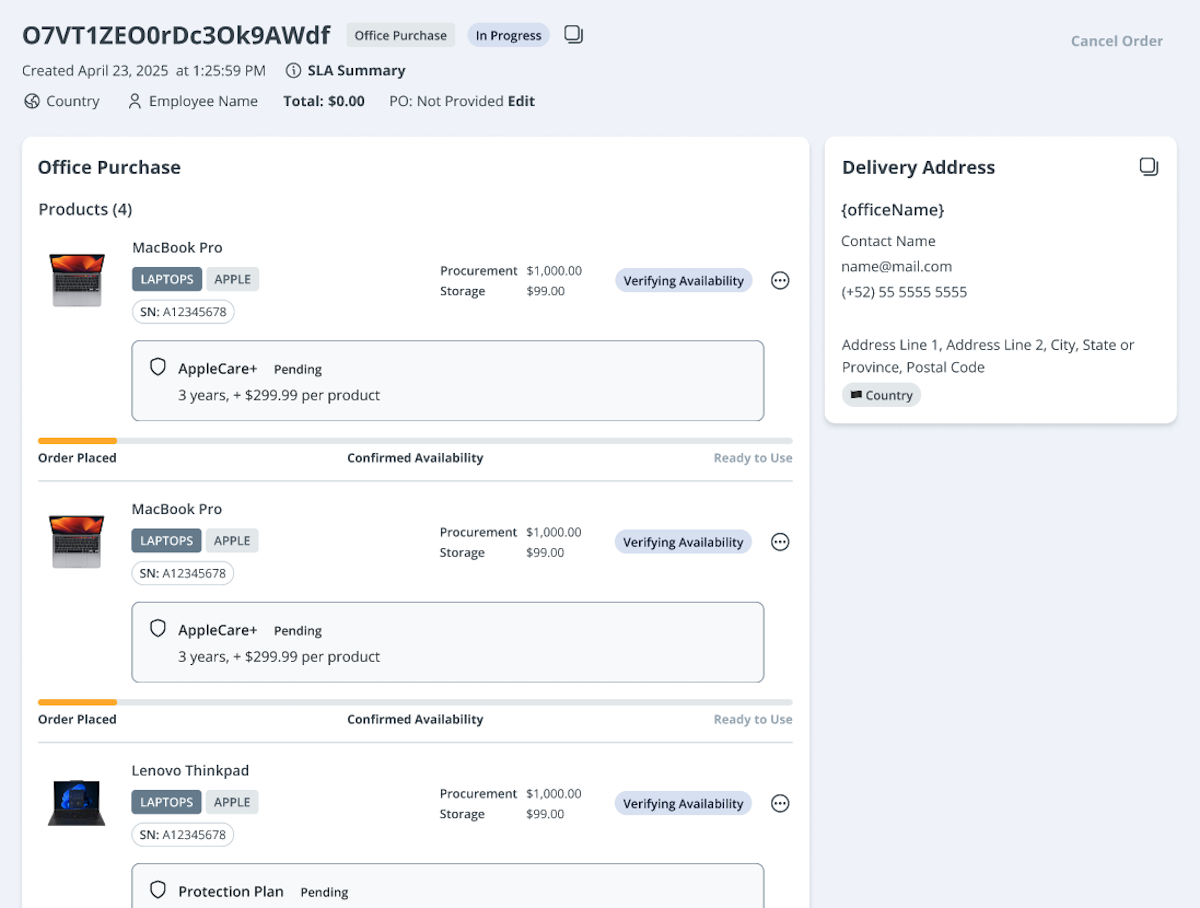
Task: Open more options for second MacBook Pro
Action: point(780,542)
